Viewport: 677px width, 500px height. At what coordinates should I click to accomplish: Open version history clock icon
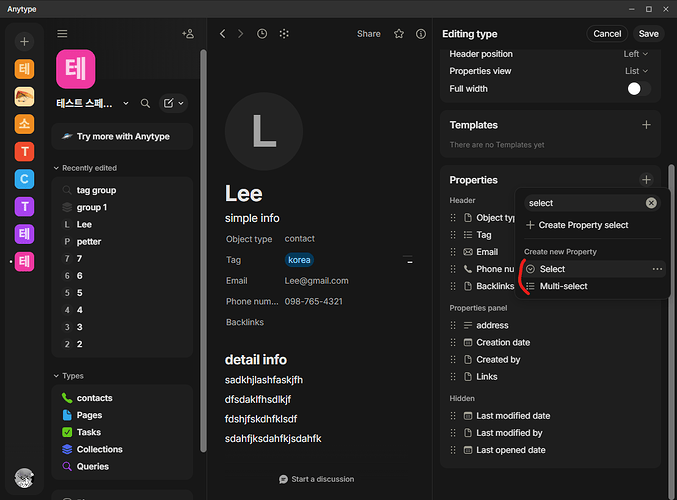[x=262, y=34]
